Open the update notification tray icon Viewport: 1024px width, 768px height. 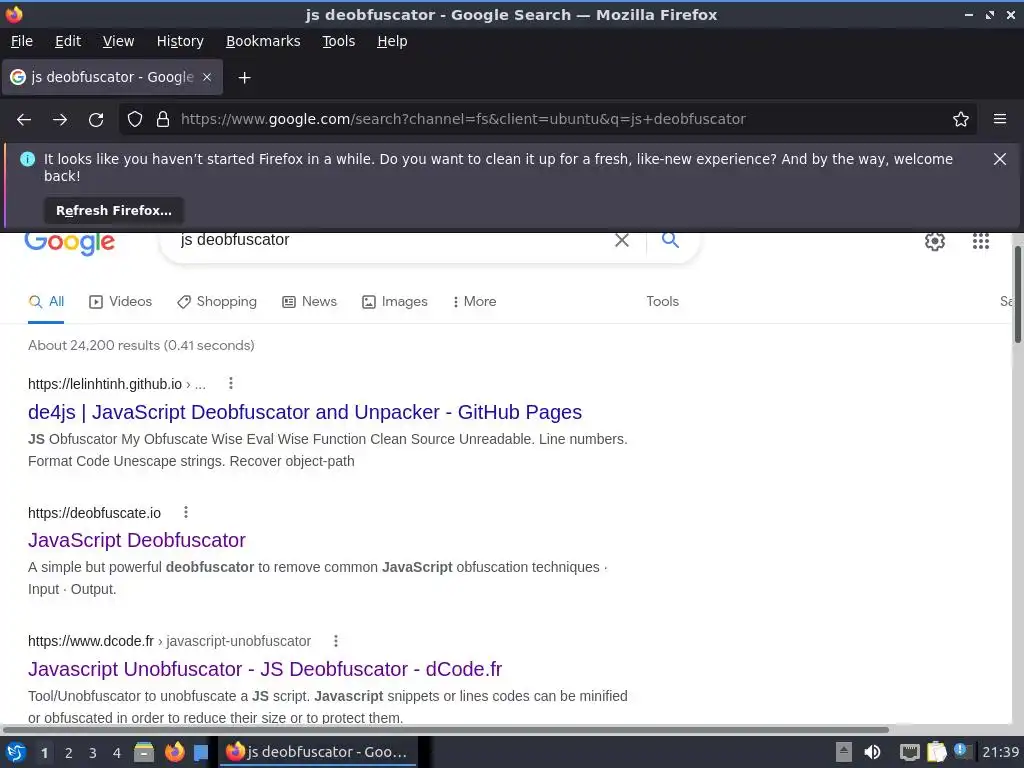coord(961,750)
